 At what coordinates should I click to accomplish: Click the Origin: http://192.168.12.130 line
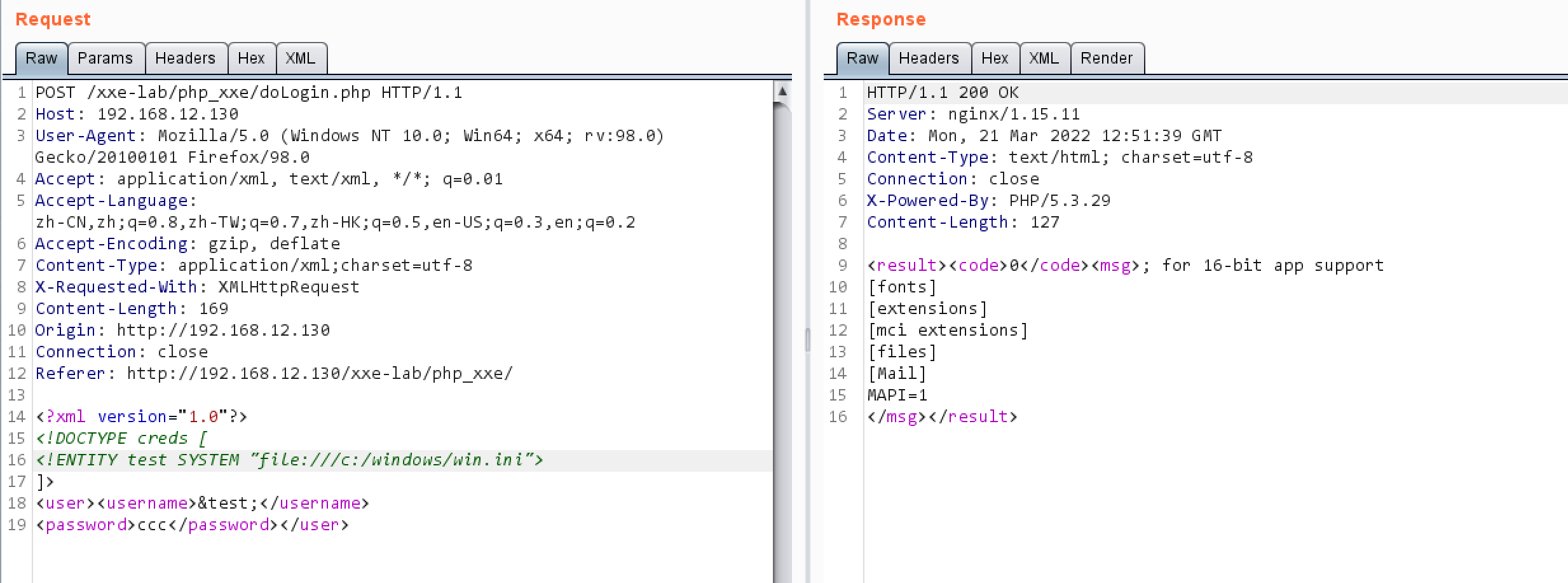tap(182, 331)
